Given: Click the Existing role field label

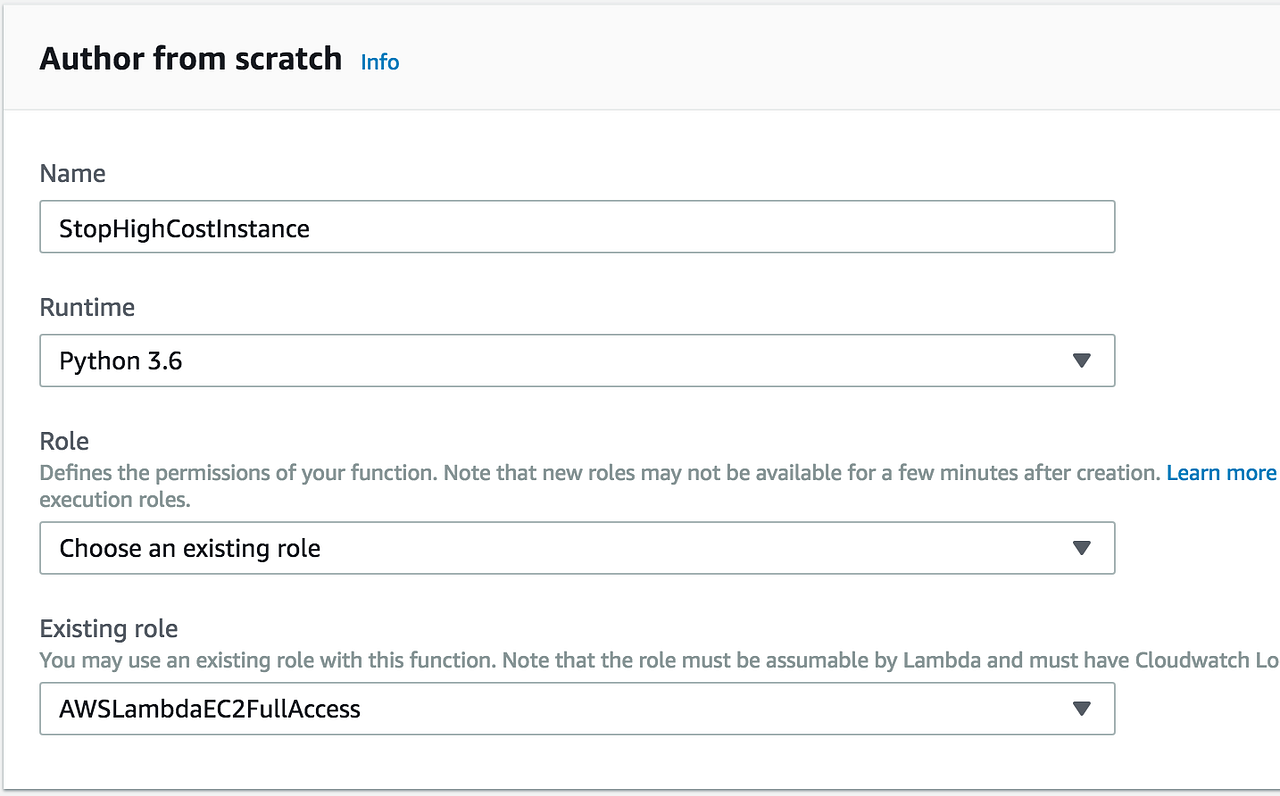Looking at the screenshot, I should (x=109, y=629).
